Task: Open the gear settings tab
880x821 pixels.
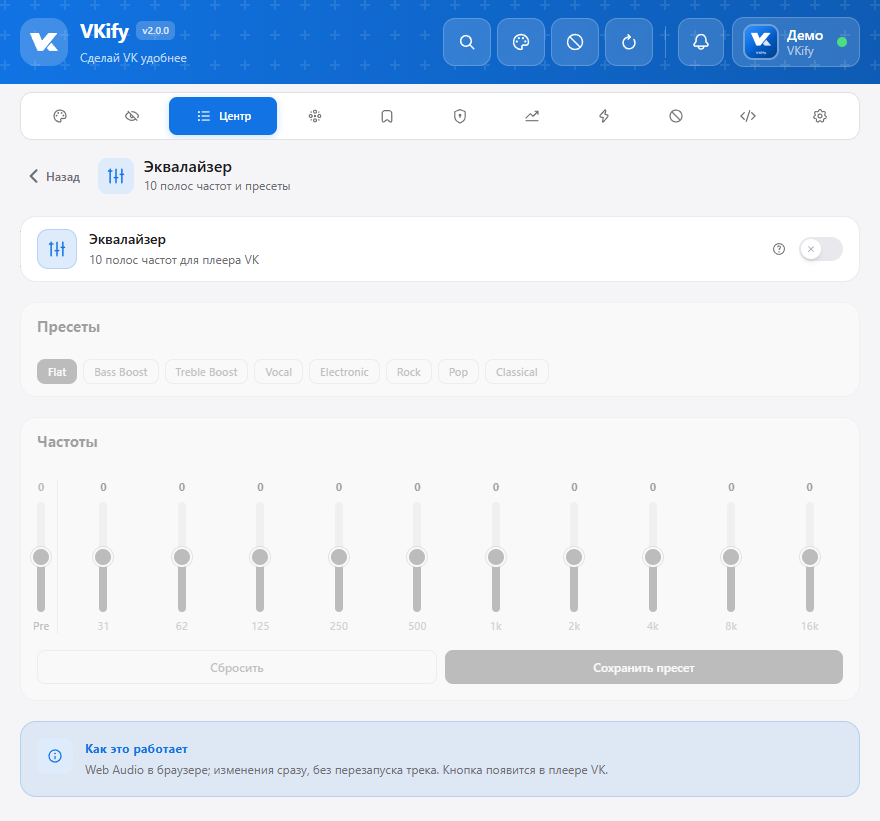Action: (x=820, y=116)
